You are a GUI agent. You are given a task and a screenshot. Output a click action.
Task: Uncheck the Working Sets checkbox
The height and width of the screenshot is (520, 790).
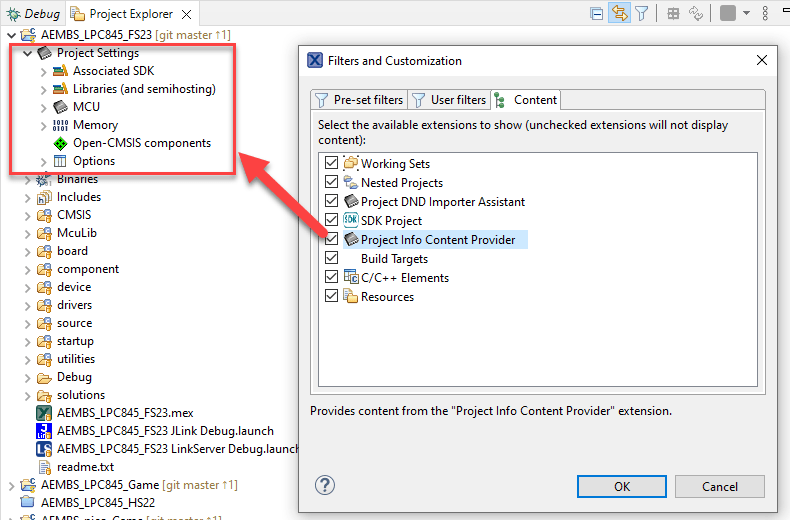332,164
